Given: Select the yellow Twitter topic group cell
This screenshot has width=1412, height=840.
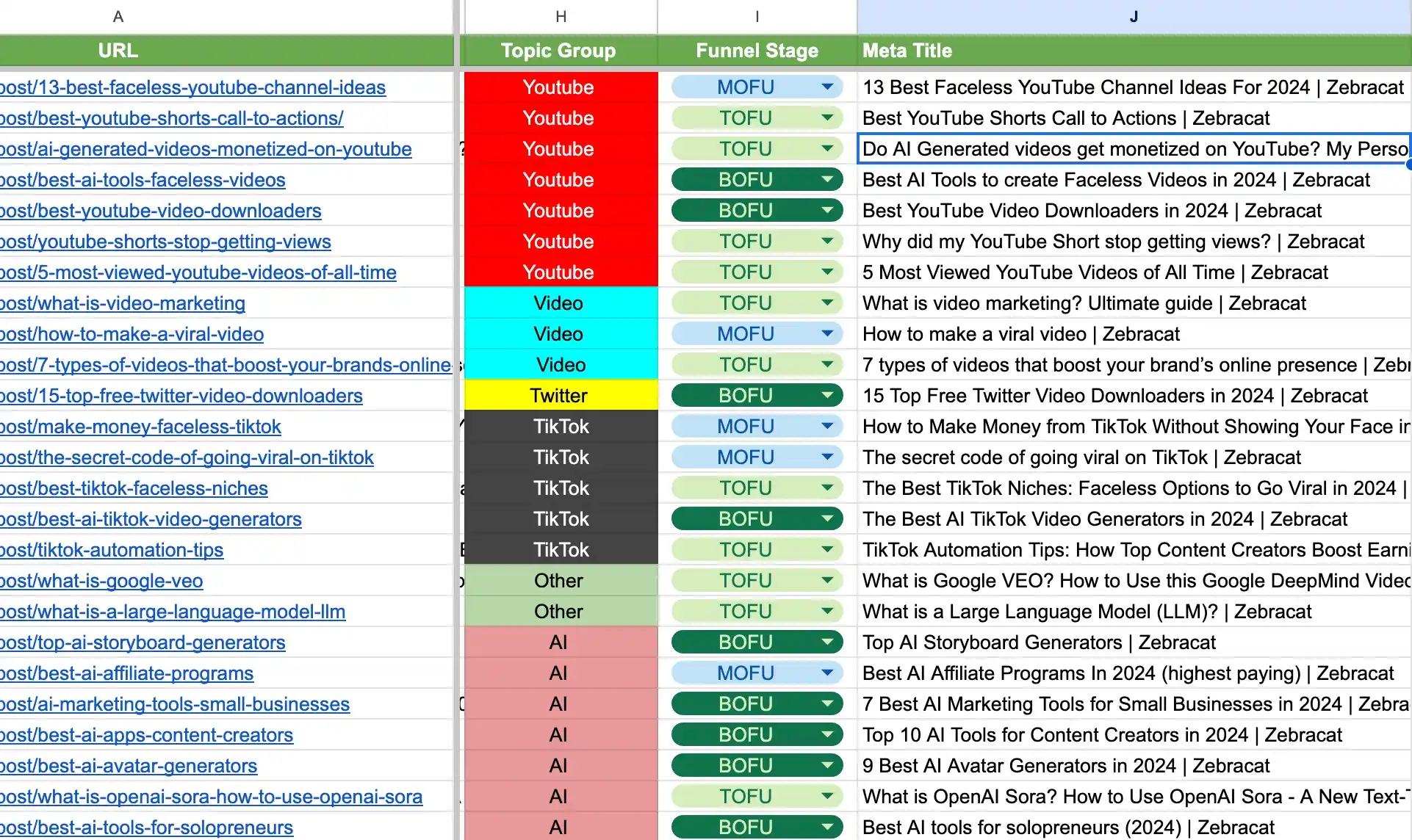Looking at the screenshot, I should click(x=558, y=395).
